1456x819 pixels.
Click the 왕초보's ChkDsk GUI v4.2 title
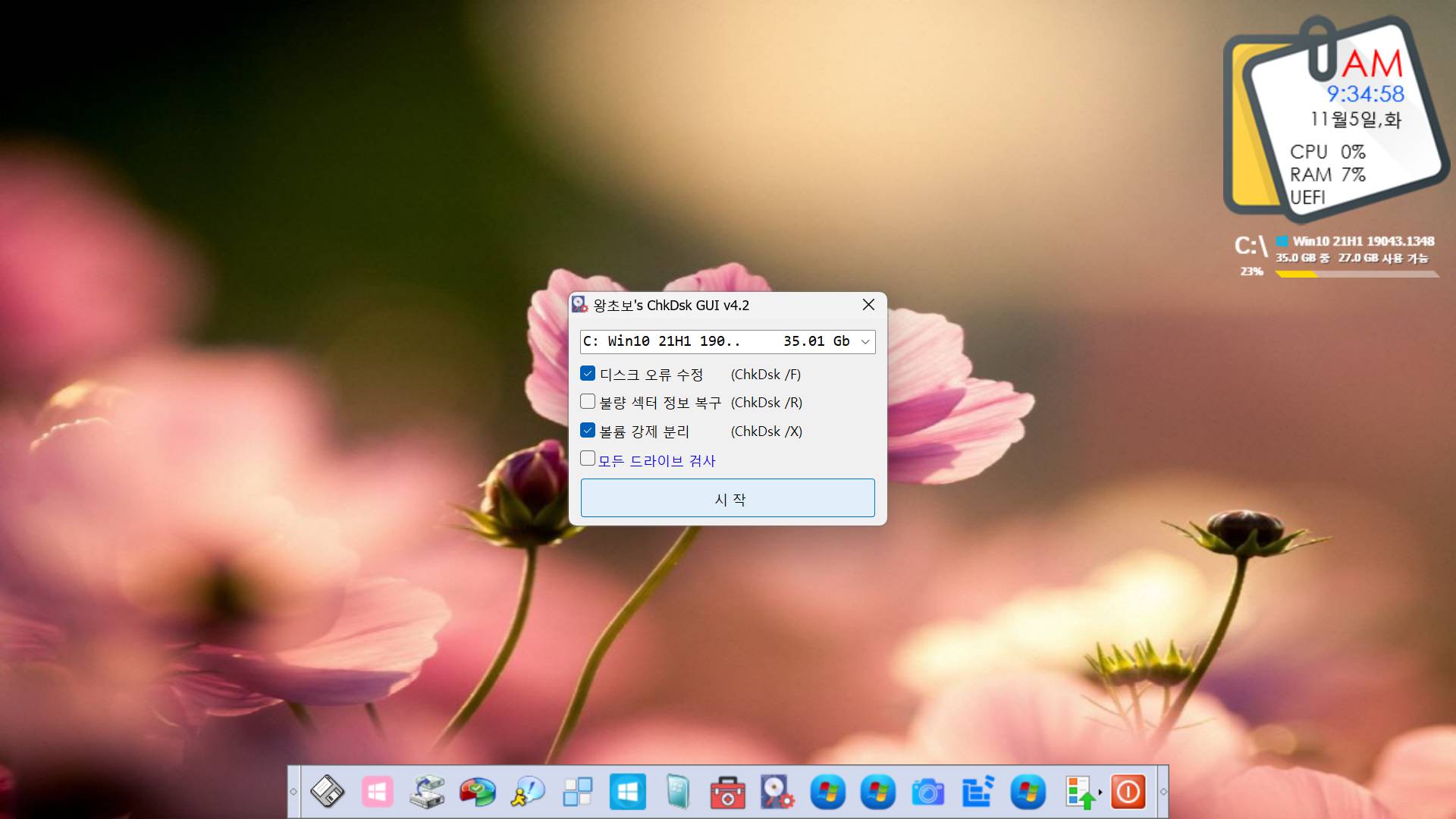[671, 306]
